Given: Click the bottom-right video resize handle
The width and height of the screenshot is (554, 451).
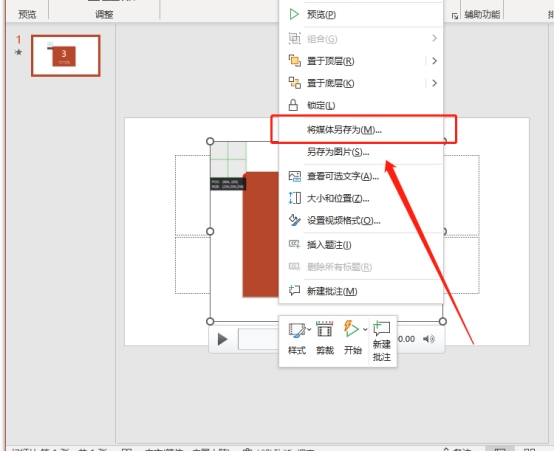Looking at the screenshot, I should (x=443, y=321).
